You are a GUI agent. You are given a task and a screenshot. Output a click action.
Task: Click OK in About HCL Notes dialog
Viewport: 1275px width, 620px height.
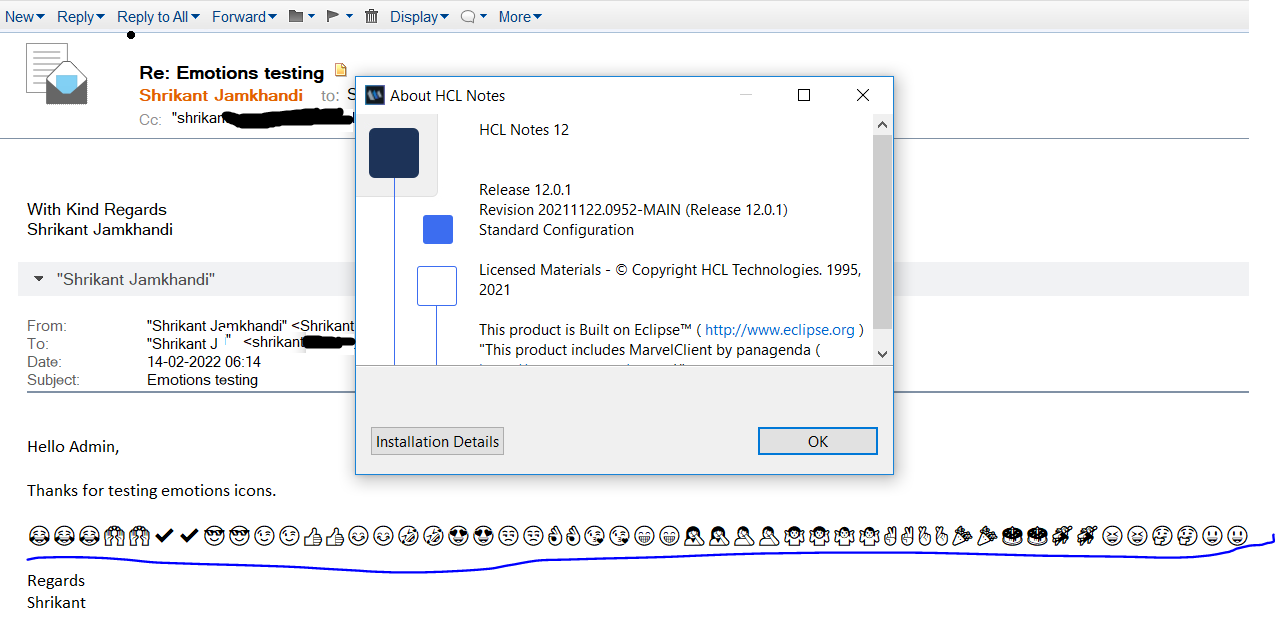point(818,441)
